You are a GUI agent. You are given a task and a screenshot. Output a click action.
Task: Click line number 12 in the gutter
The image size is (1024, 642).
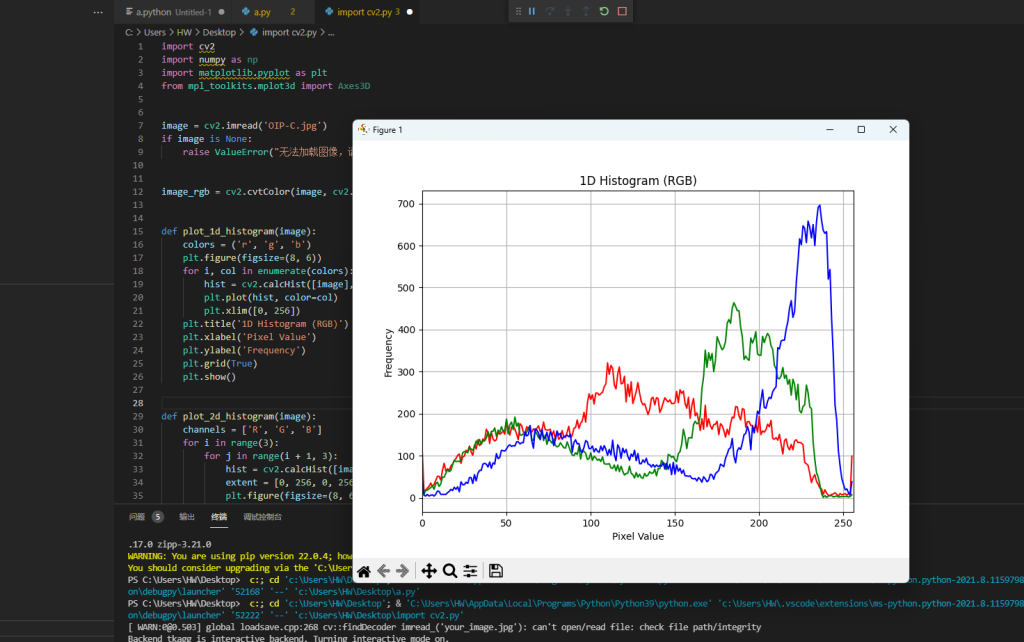pos(138,191)
